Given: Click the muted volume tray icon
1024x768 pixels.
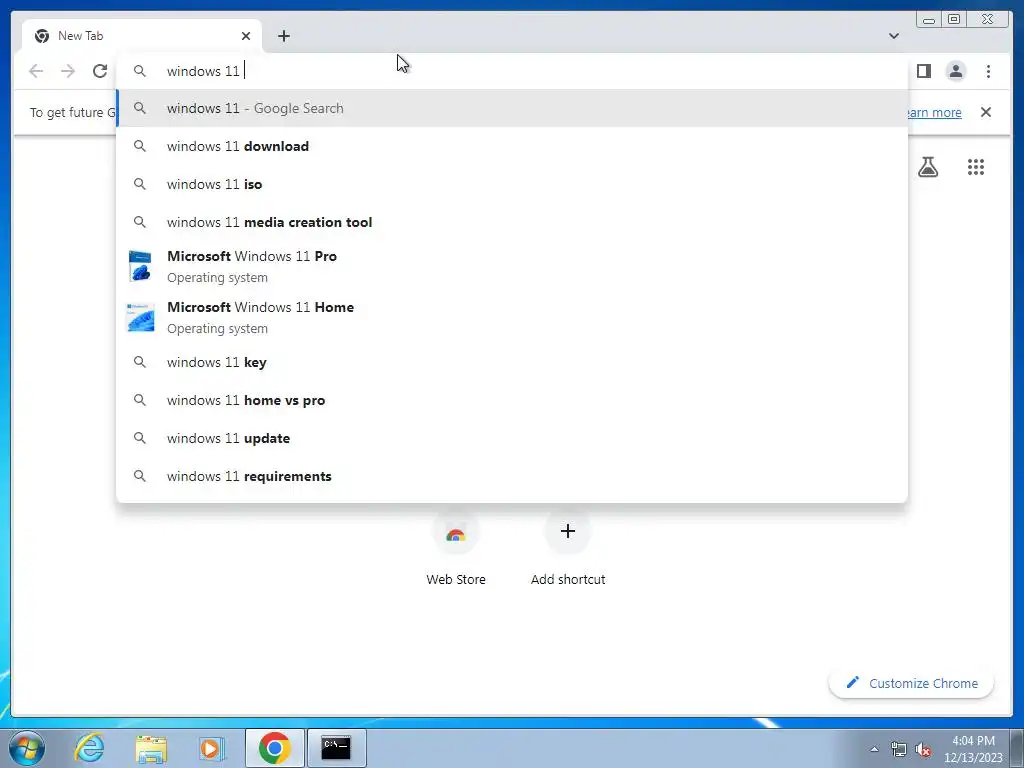Looking at the screenshot, I should (923, 749).
